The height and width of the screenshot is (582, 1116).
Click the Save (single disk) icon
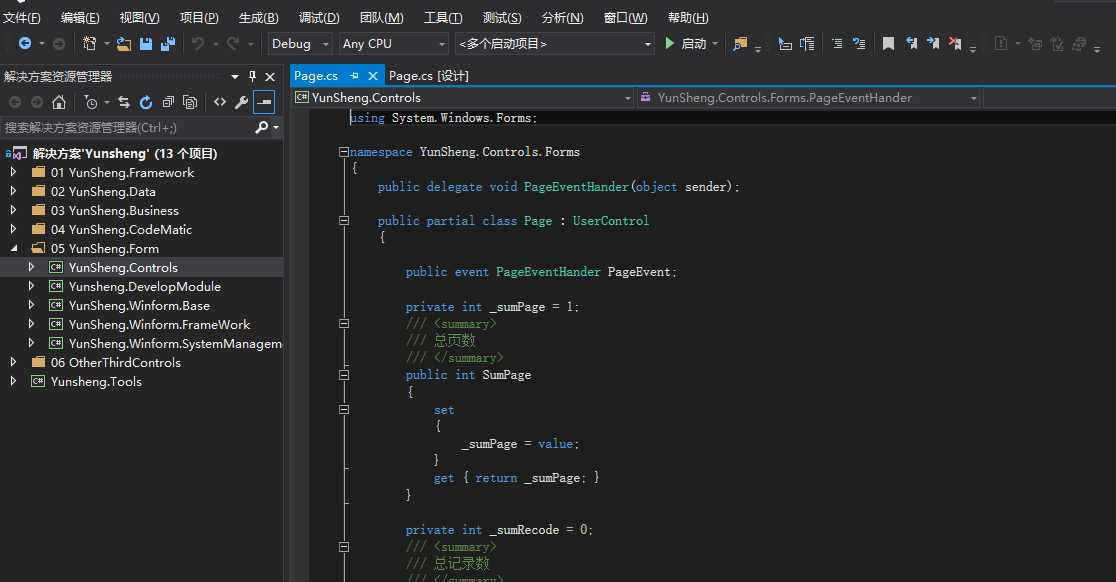tap(146, 44)
